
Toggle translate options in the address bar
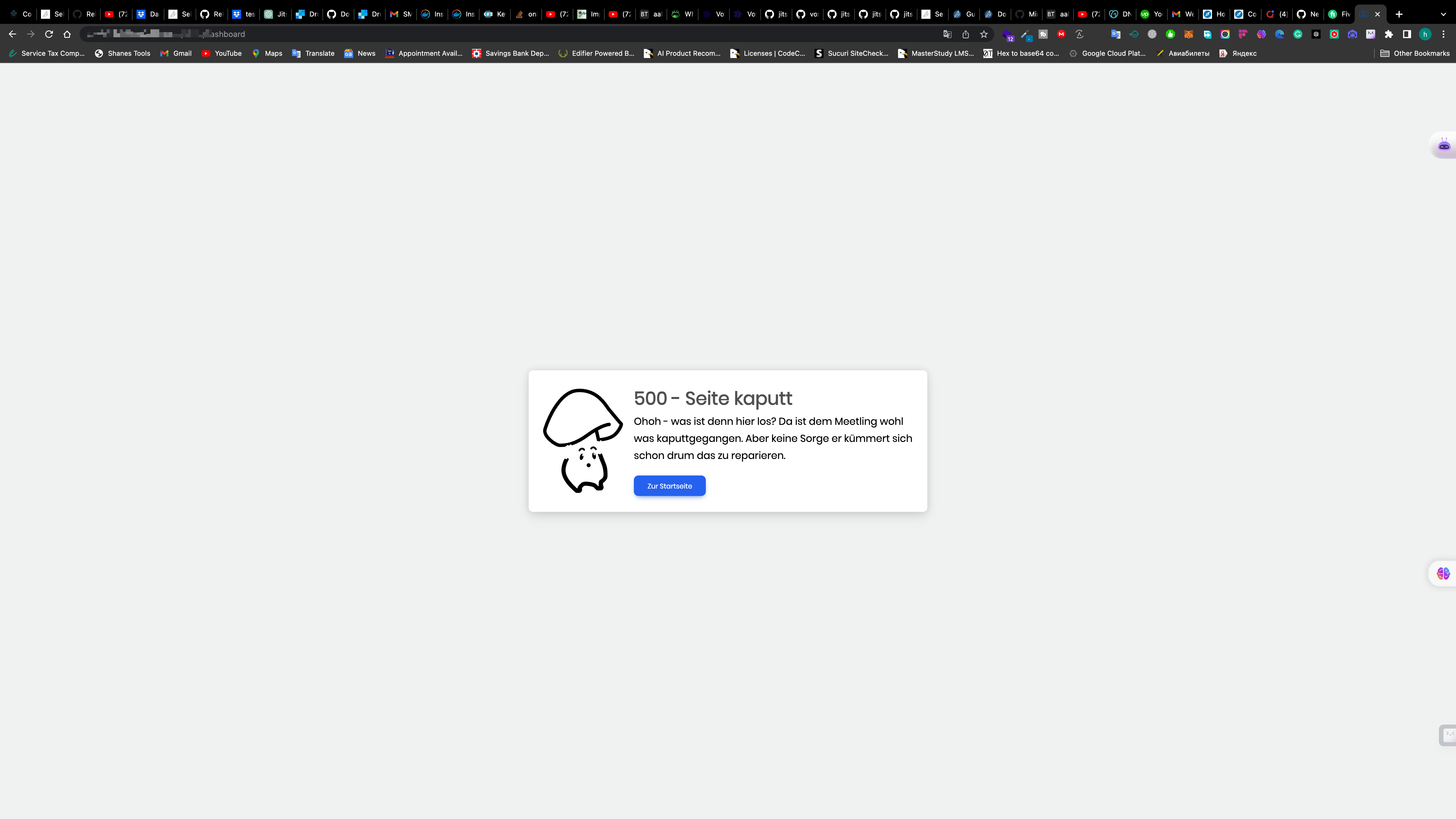pyautogui.click(x=947, y=34)
